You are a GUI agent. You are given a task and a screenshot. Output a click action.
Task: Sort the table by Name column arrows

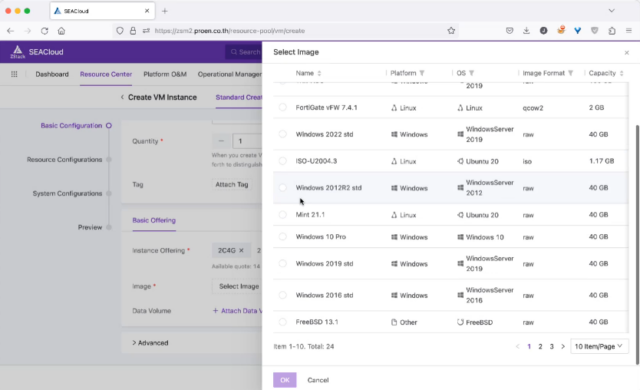click(x=319, y=73)
